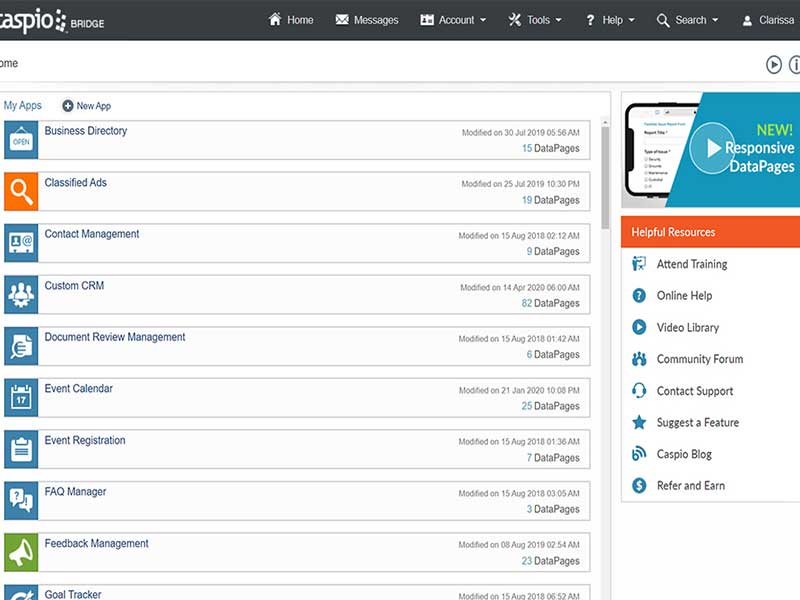Click the apps list scrollbar thumb
Screen dimensions: 800x600
605,177
